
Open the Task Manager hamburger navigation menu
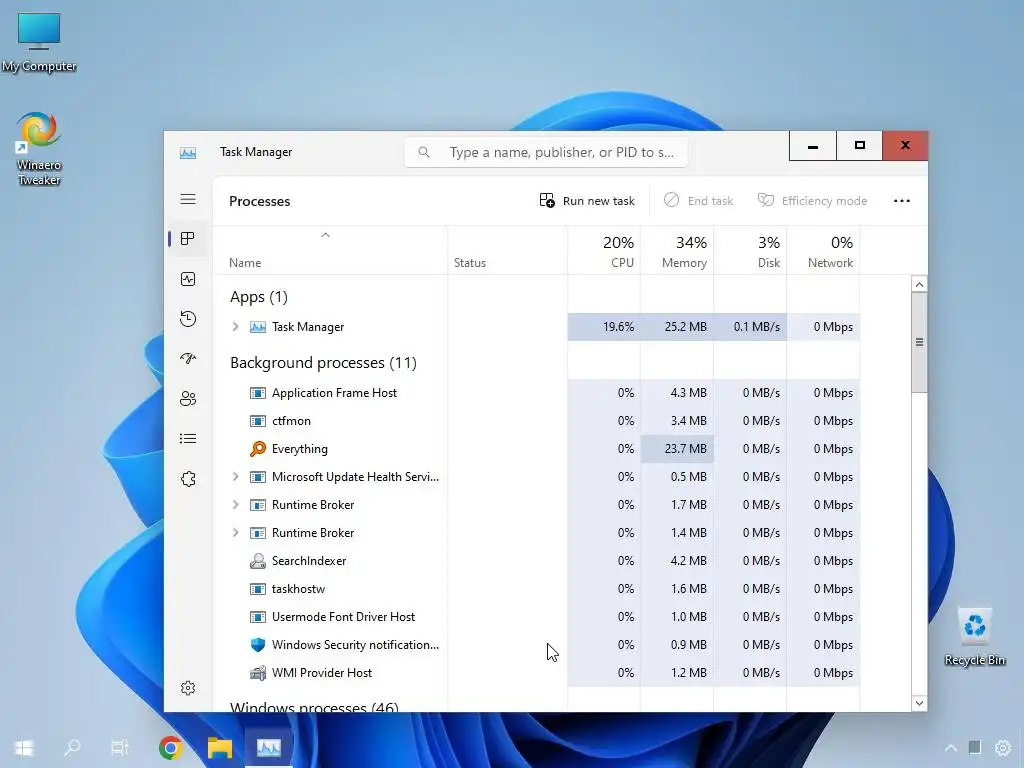click(x=188, y=199)
